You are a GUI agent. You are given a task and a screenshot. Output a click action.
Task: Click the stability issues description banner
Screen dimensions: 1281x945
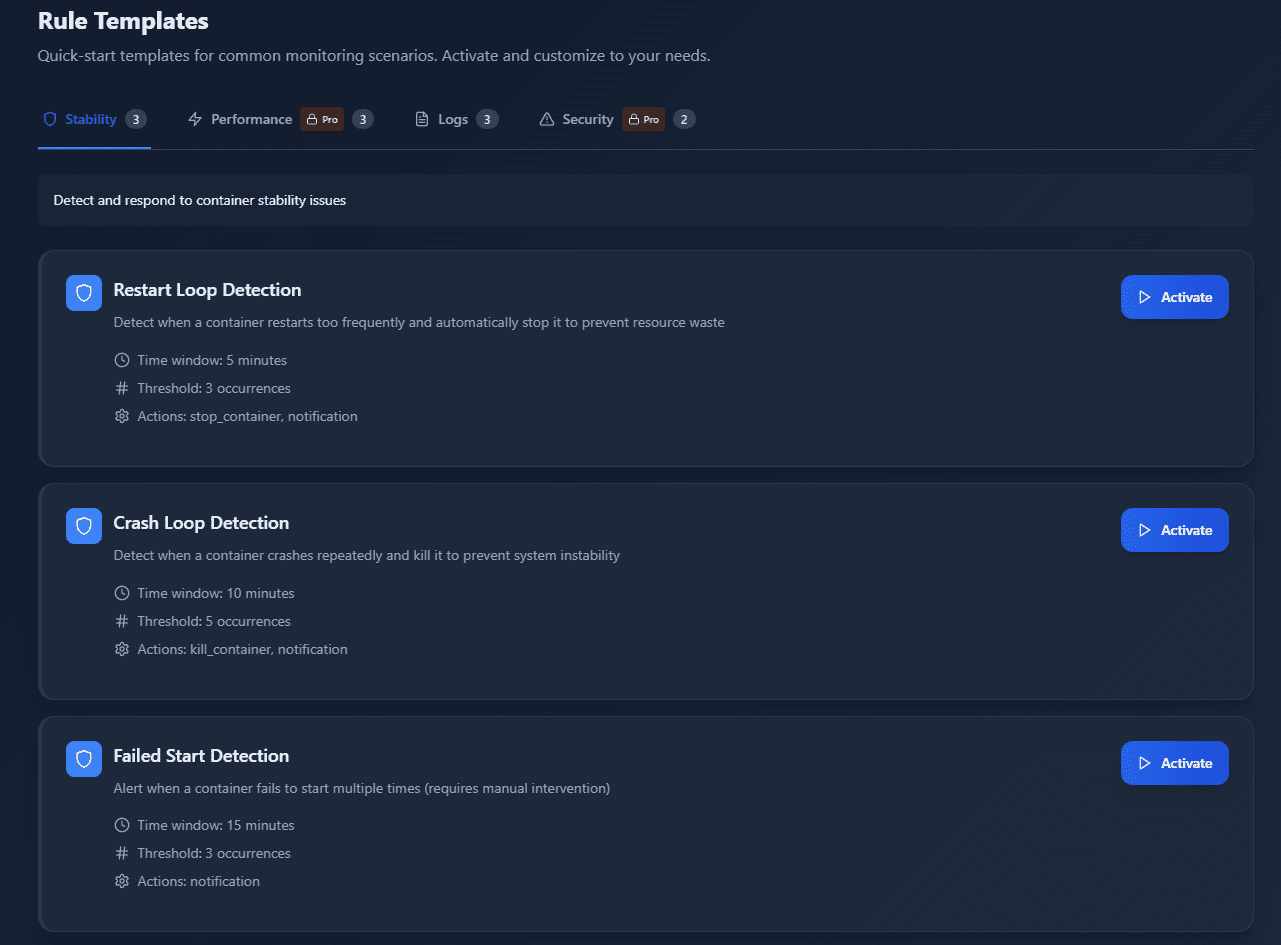tap(645, 200)
